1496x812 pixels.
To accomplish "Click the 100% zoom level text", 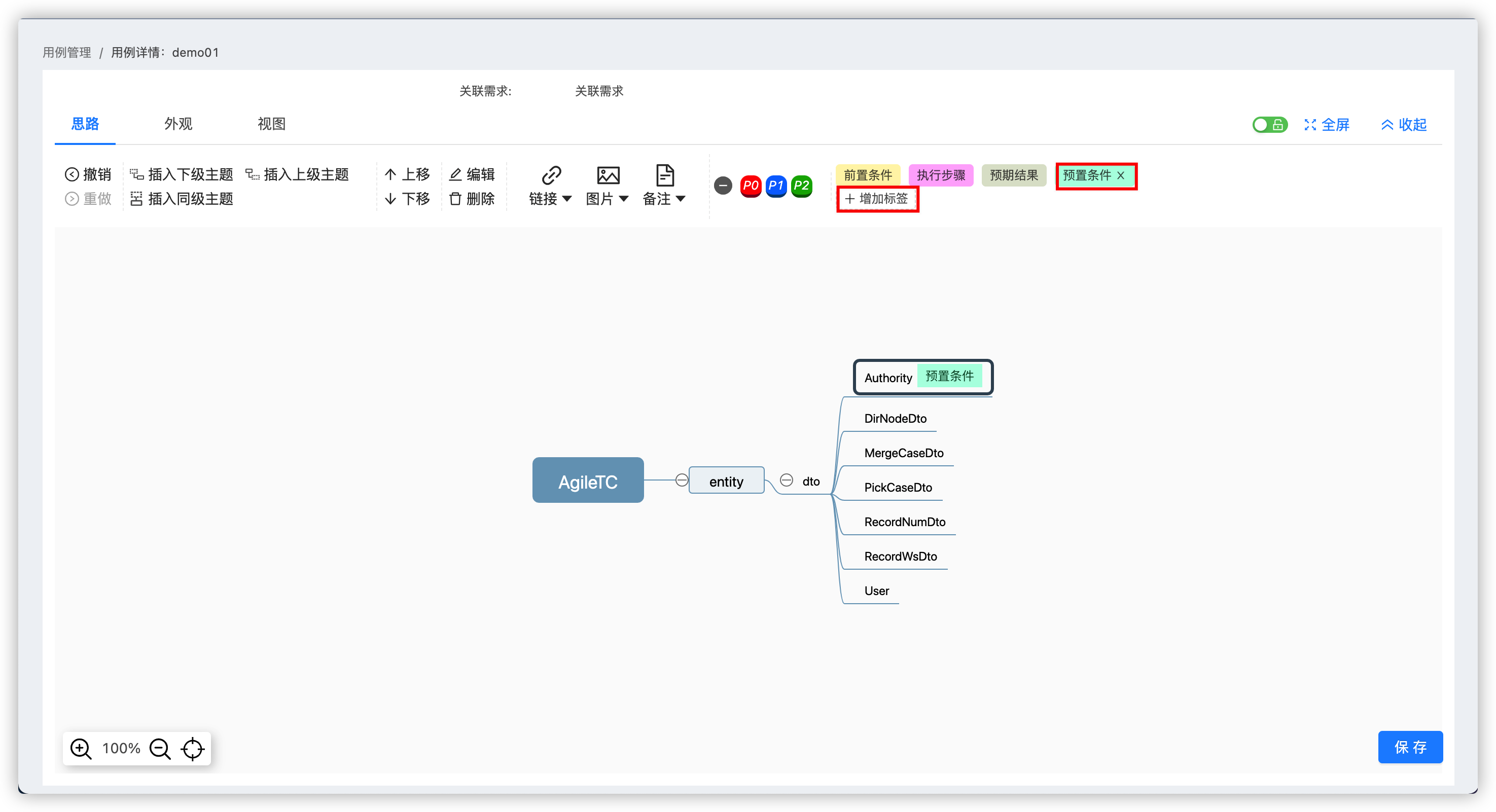I will click(x=121, y=748).
